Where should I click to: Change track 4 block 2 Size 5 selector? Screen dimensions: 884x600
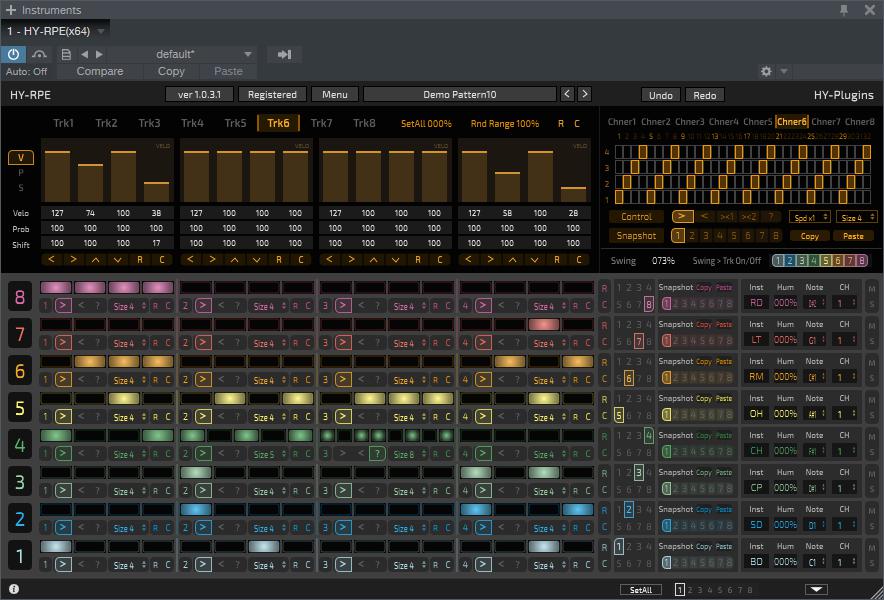point(269,454)
